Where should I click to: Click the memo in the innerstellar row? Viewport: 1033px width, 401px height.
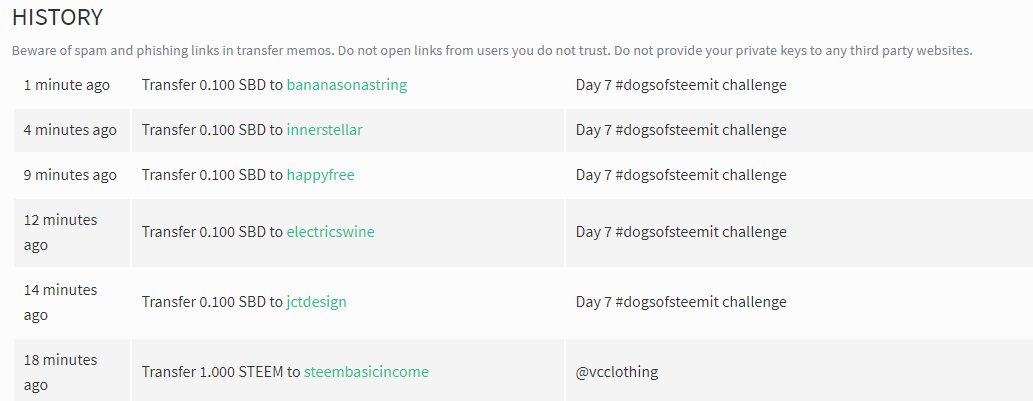coord(681,130)
